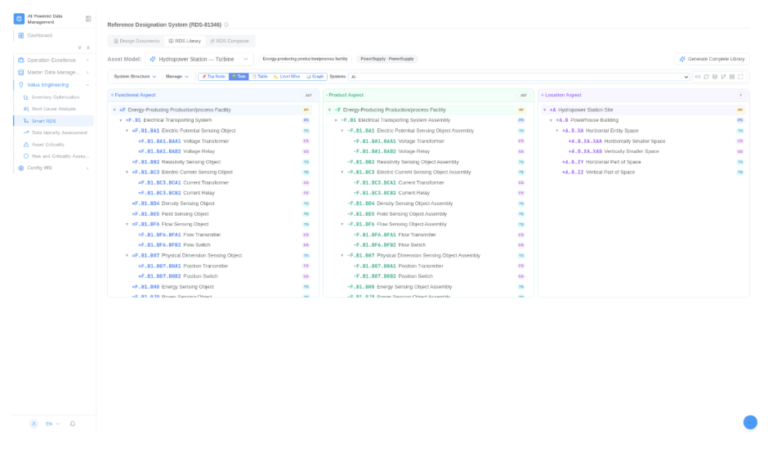Open Root Cause Analysis via its icon
Viewport: 768px width, 457px height.
pyautogui.click(x=26, y=109)
